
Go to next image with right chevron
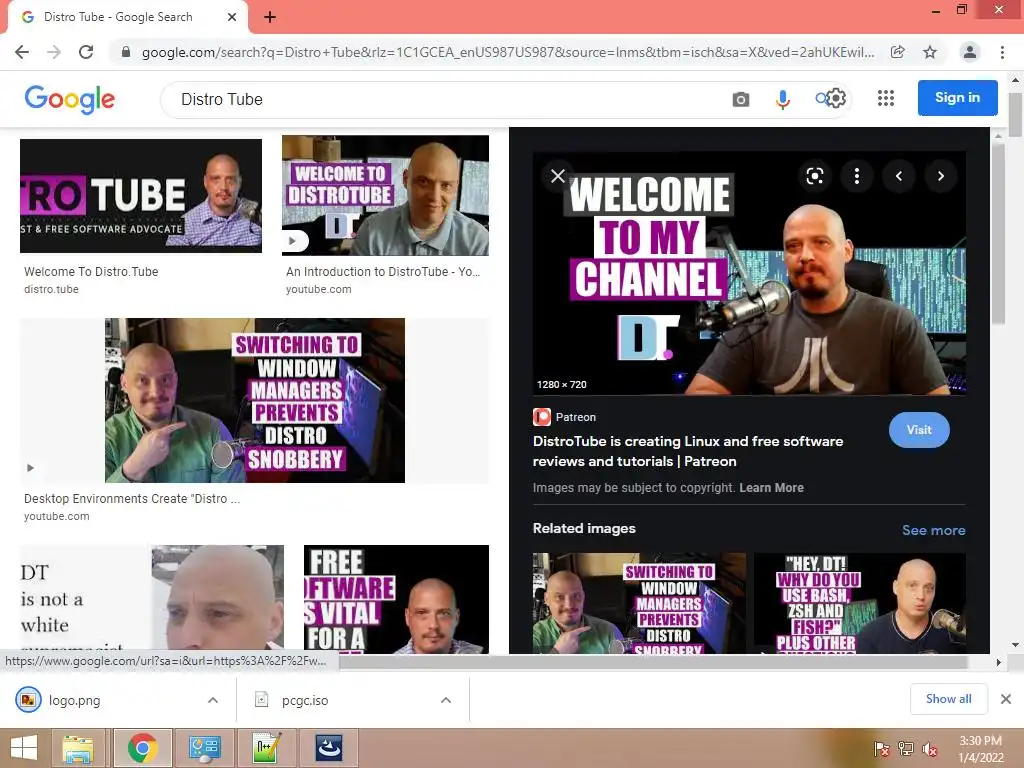point(941,176)
